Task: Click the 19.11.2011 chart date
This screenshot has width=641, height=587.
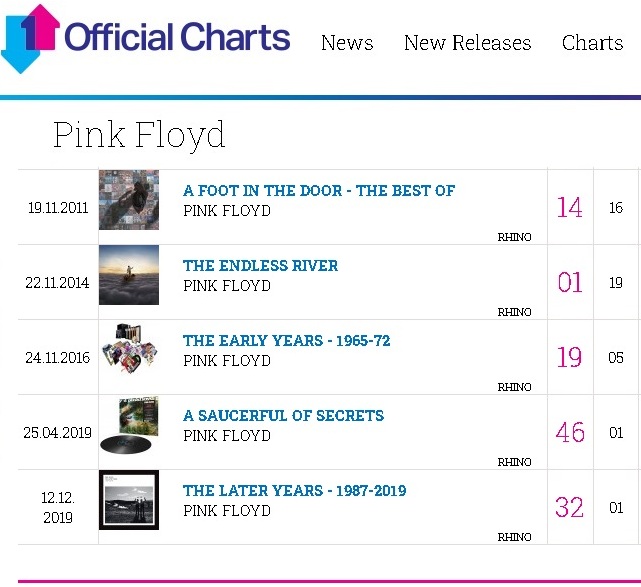Action: 58,208
